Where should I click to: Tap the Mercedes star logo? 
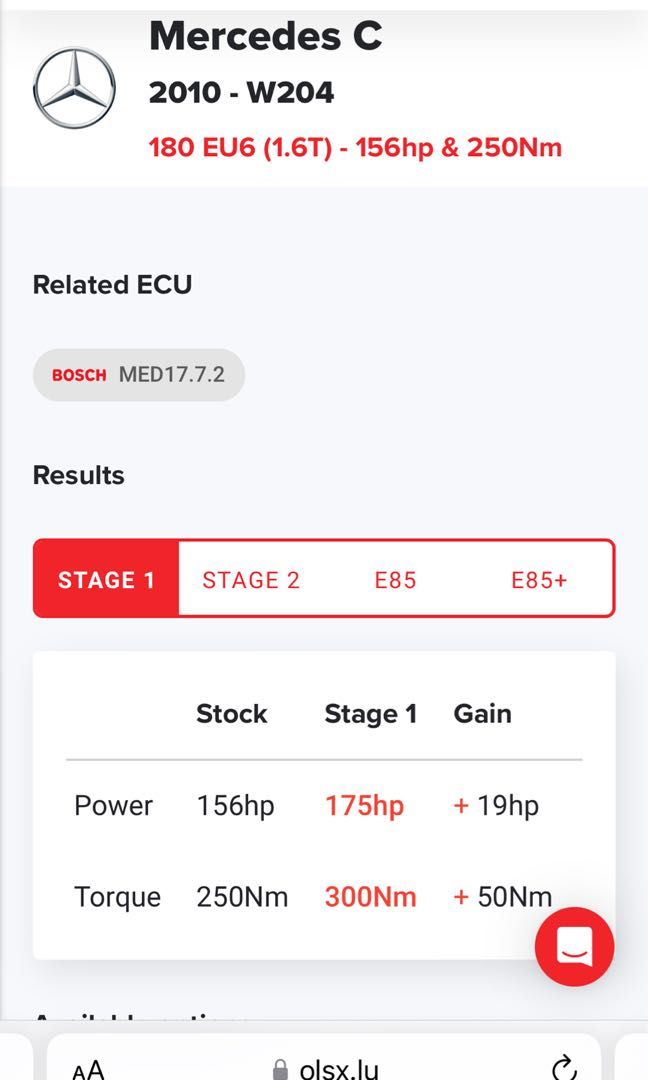point(74,87)
